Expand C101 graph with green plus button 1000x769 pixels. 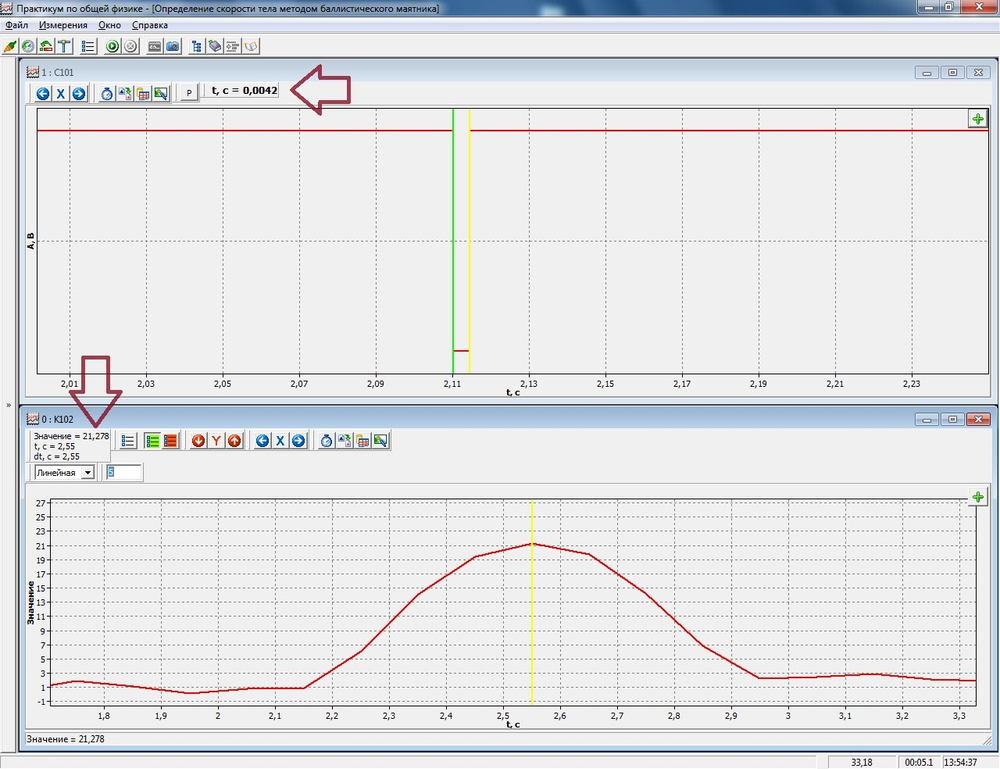(977, 119)
